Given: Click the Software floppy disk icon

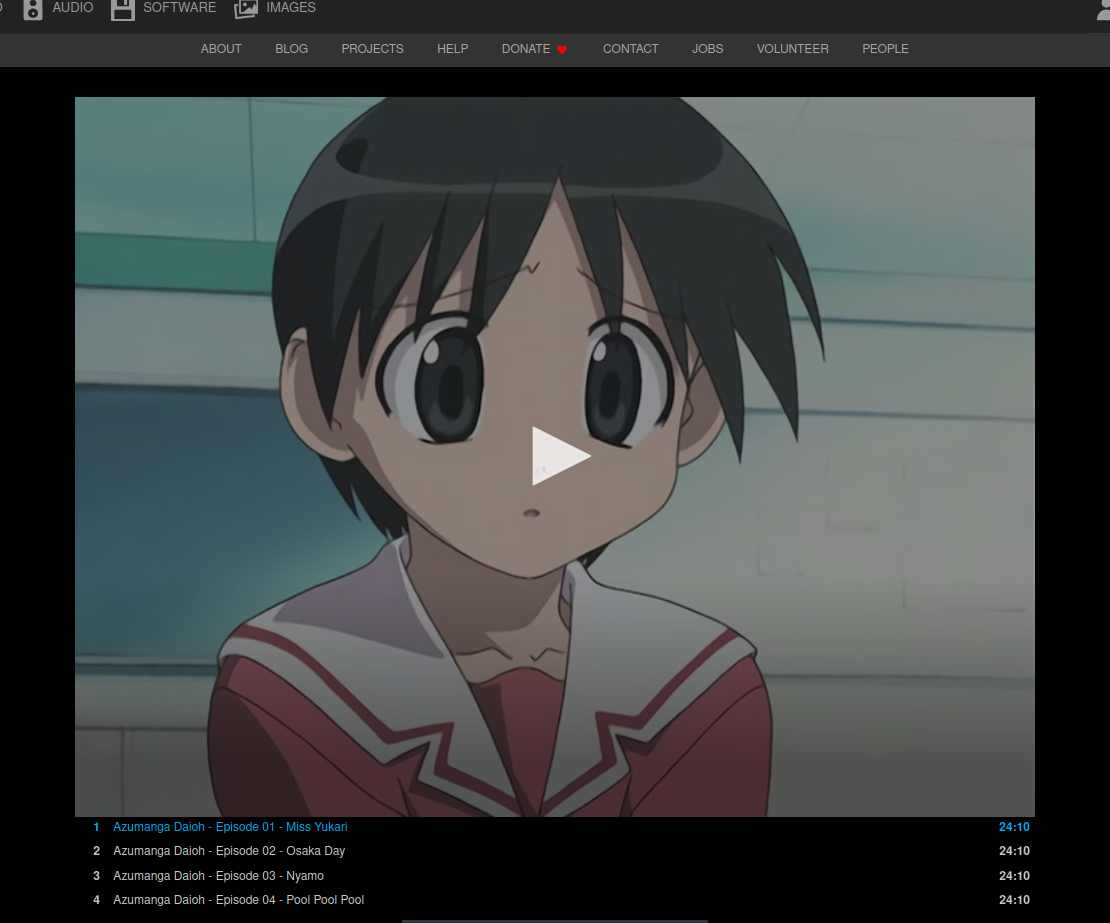Looking at the screenshot, I should (122, 9).
